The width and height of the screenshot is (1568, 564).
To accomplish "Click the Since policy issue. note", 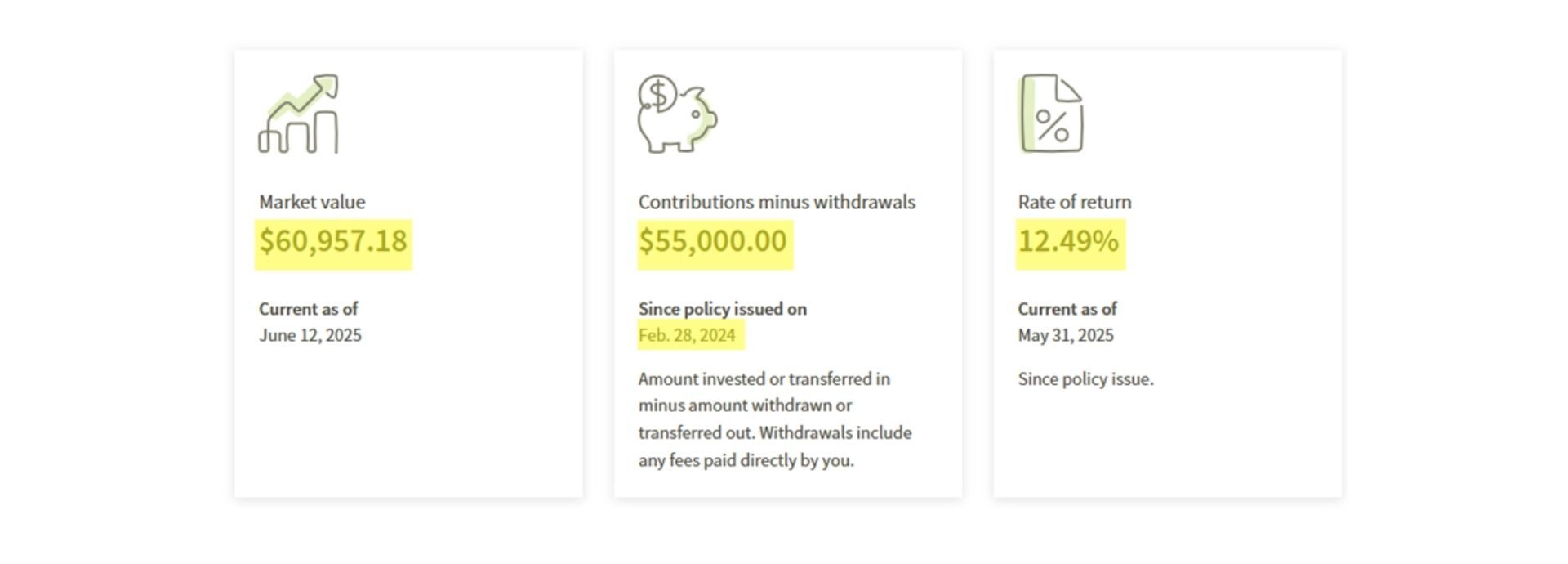I will [x=1086, y=379].
